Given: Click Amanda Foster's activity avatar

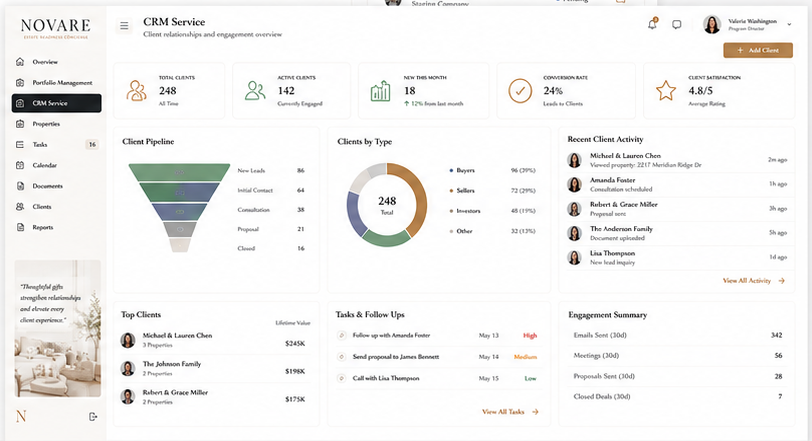Looking at the screenshot, I should tap(574, 184).
